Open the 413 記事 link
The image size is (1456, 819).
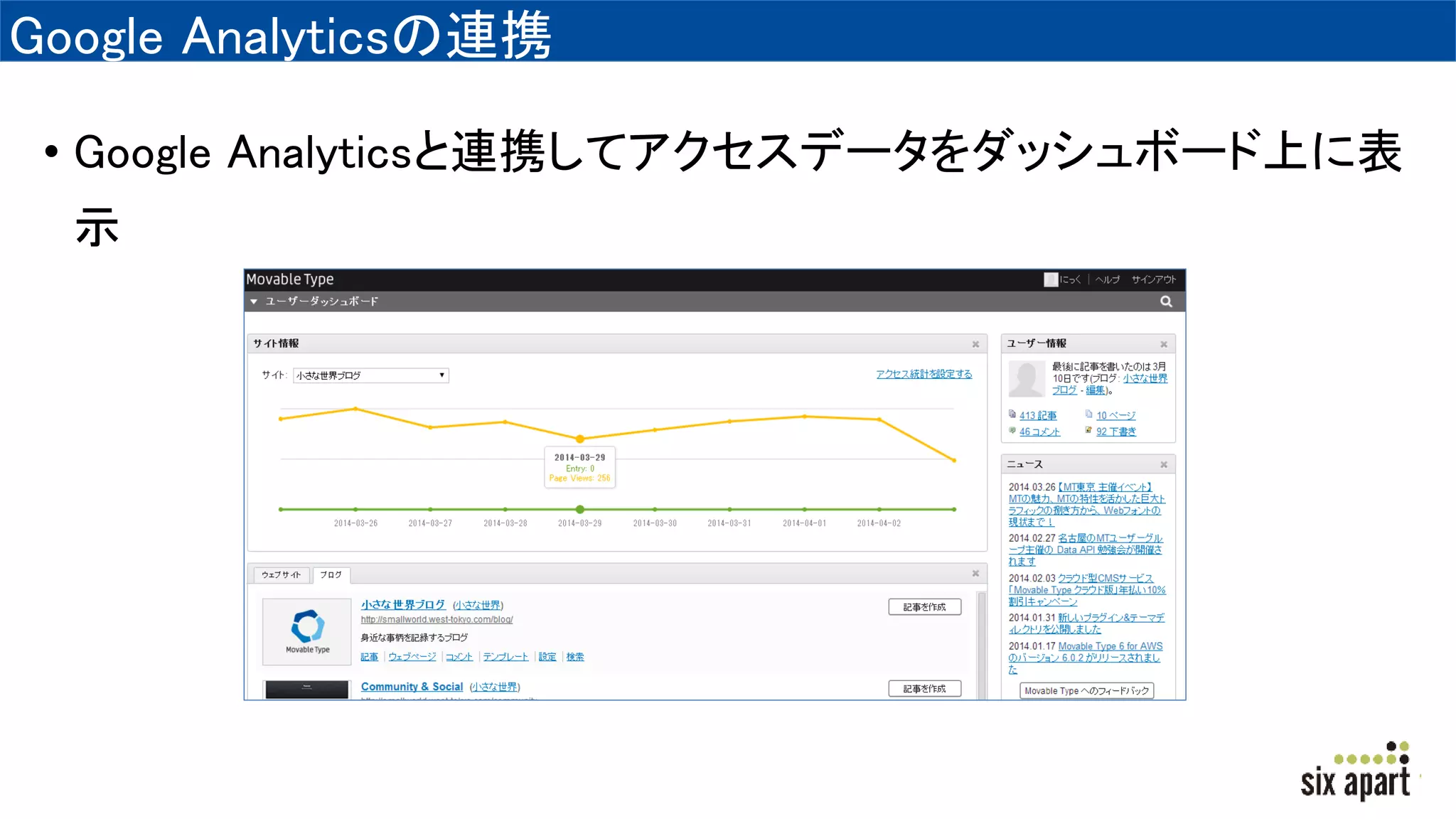tap(1038, 416)
